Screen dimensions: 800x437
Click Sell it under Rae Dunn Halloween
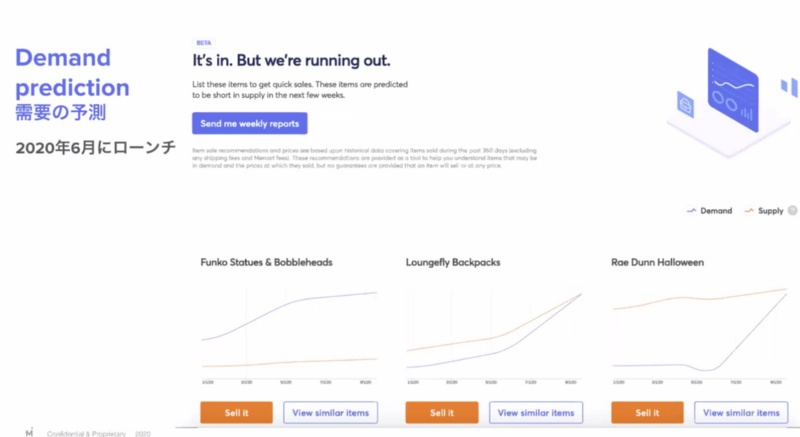click(x=647, y=412)
